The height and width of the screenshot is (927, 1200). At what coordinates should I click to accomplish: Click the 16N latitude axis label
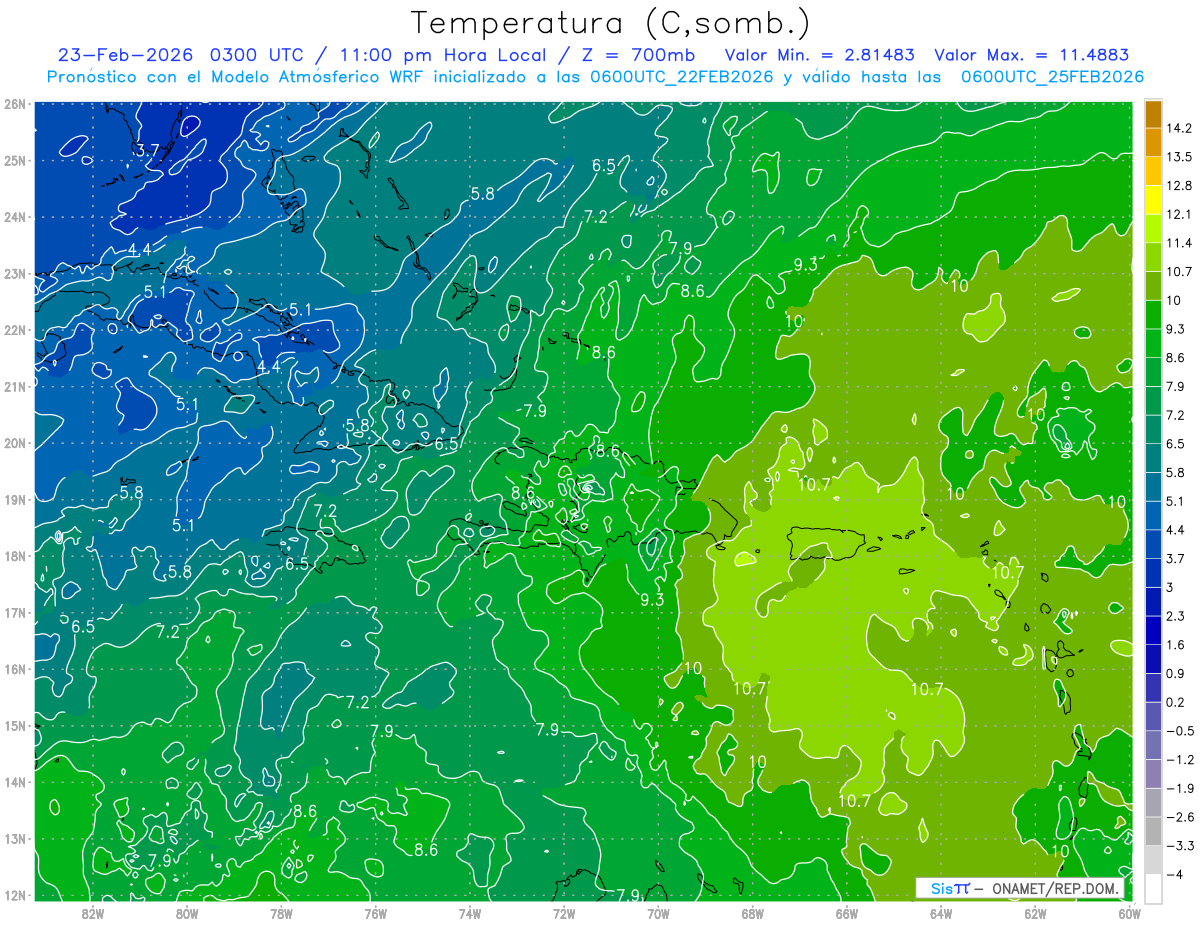point(15,669)
